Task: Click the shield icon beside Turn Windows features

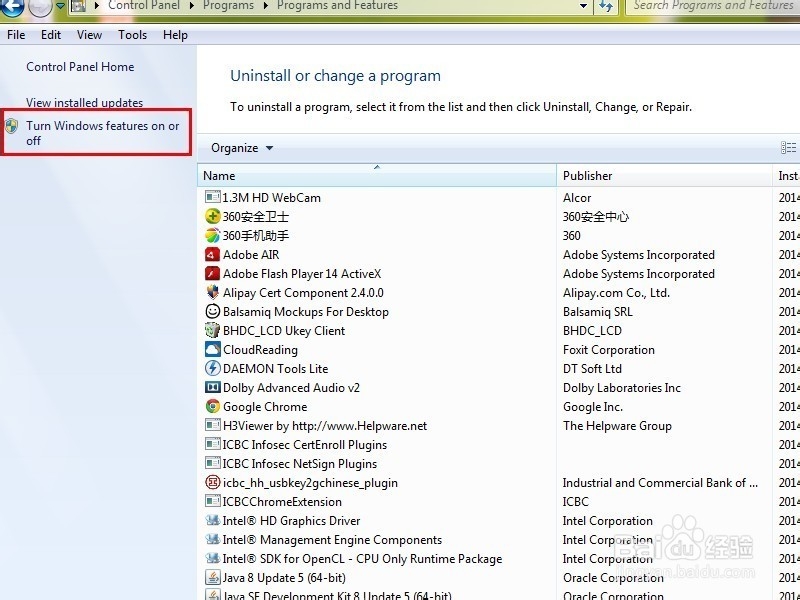Action: tap(11, 126)
